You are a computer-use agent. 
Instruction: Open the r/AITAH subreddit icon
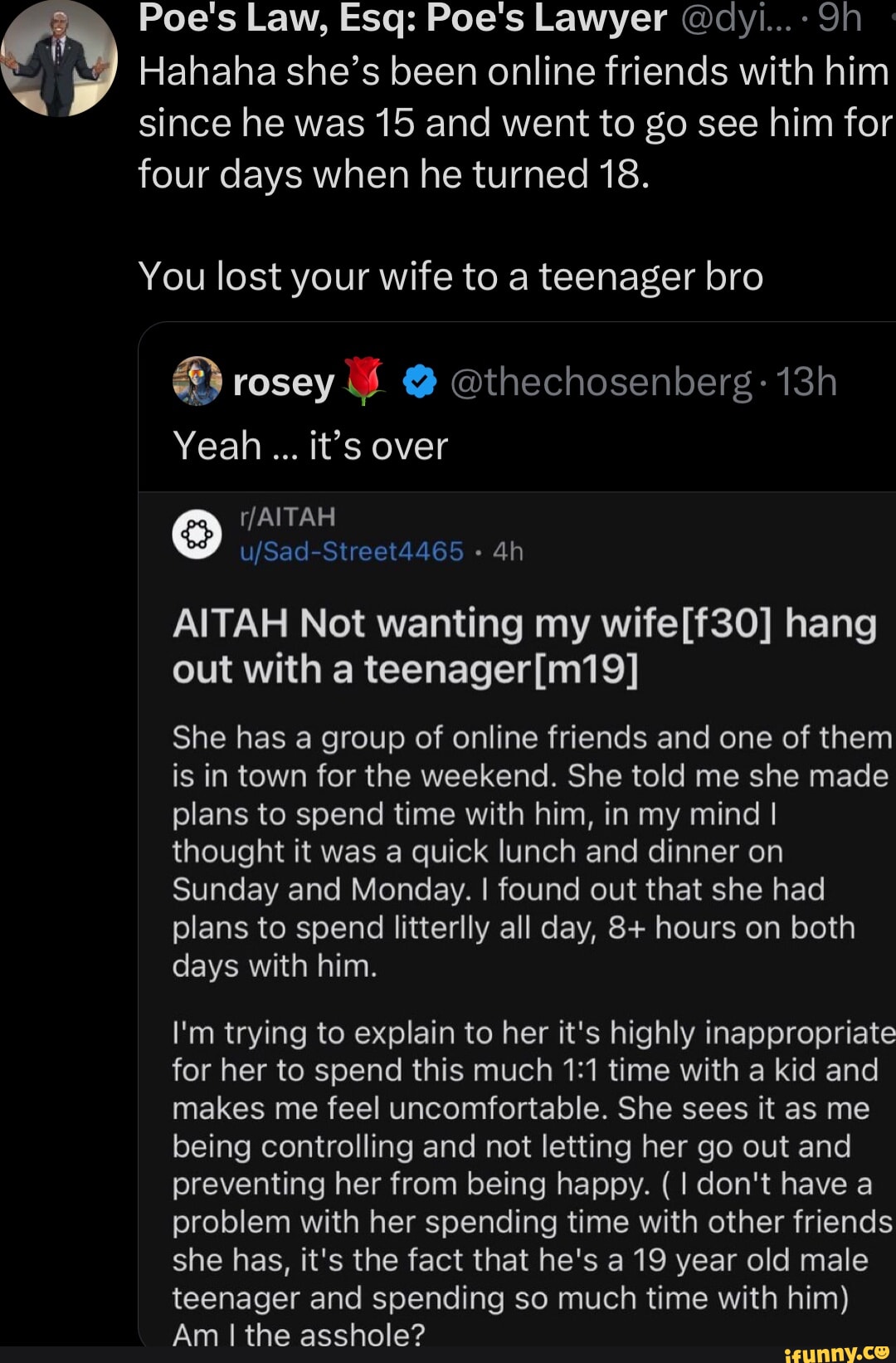click(x=197, y=534)
